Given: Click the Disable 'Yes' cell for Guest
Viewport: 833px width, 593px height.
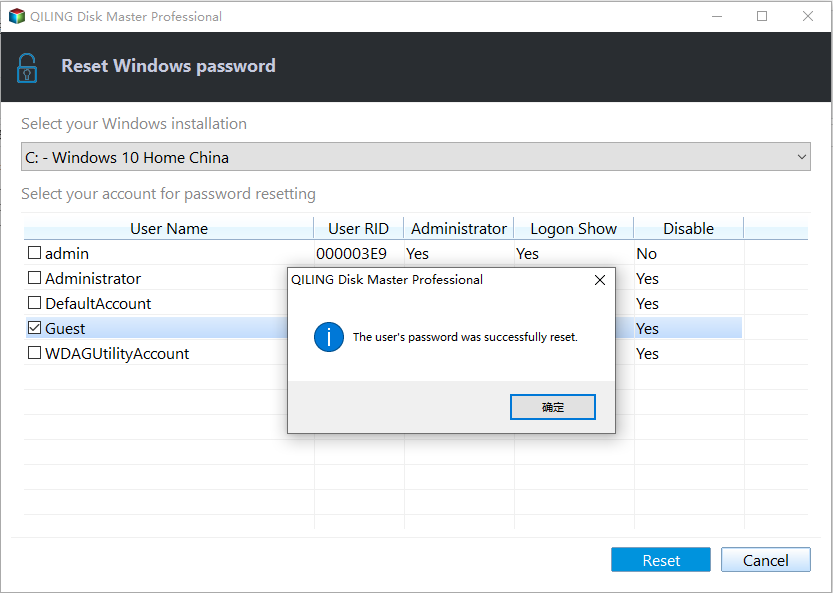Looking at the screenshot, I should tap(648, 328).
